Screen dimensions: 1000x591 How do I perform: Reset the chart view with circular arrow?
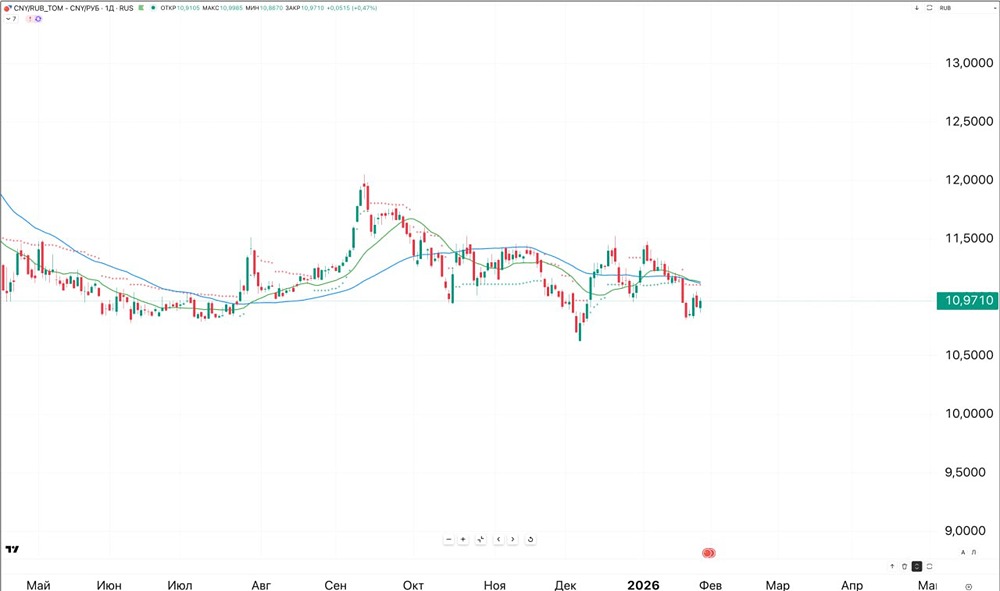pos(530,539)
